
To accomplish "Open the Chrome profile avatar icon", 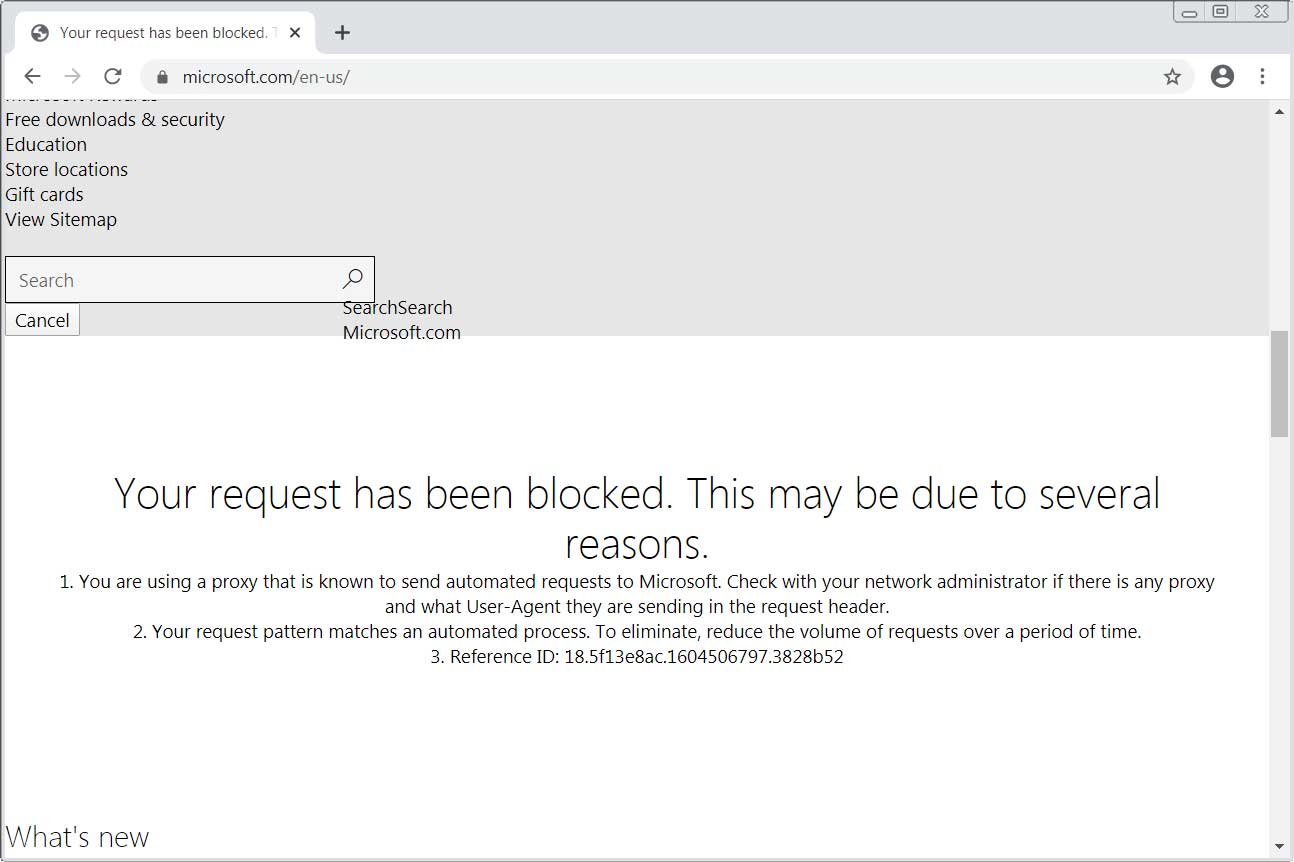I will (x=1222, y=76).
